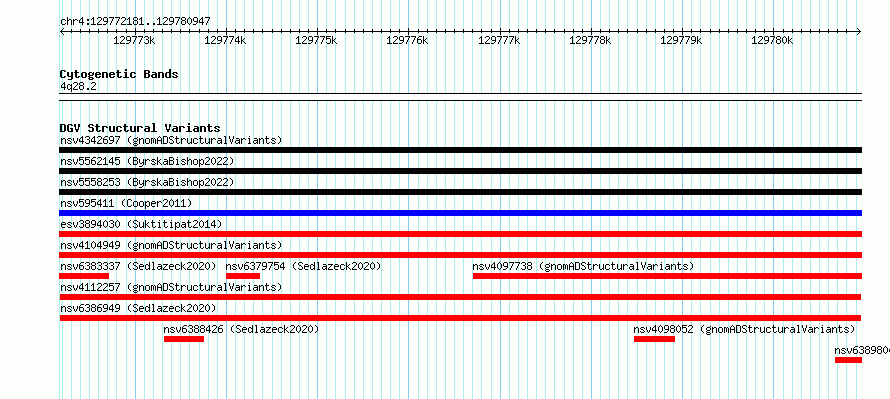This screenshot has width=890, height=399.
Task: Open variant nsv5558253 label
Action: click(147, 182)
